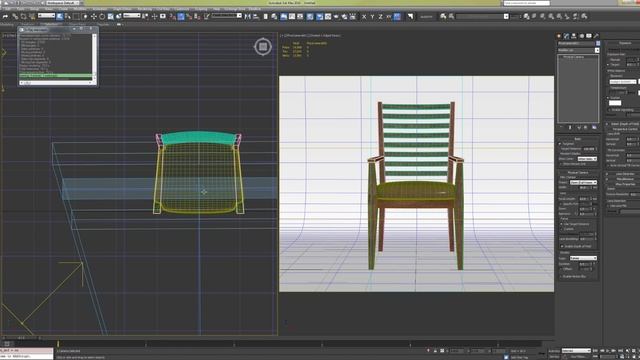Click the custom white balance color swatch
640x360 pixels.
(615, 103)
